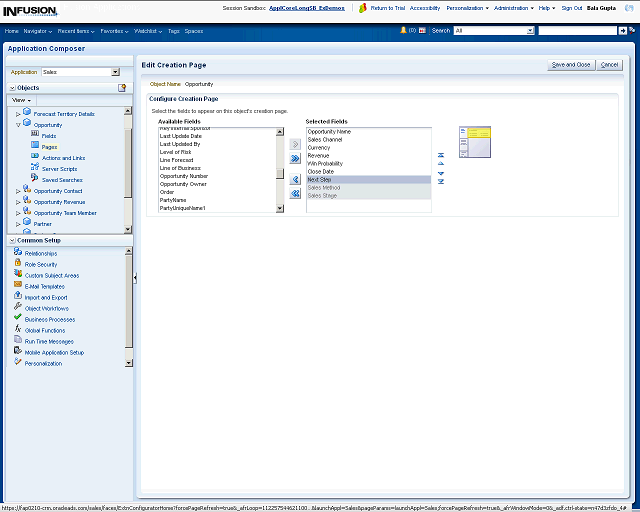This screenshot has width=640, height=512.
Task: Click the Cancel button
Action: (x=609, y=65)
